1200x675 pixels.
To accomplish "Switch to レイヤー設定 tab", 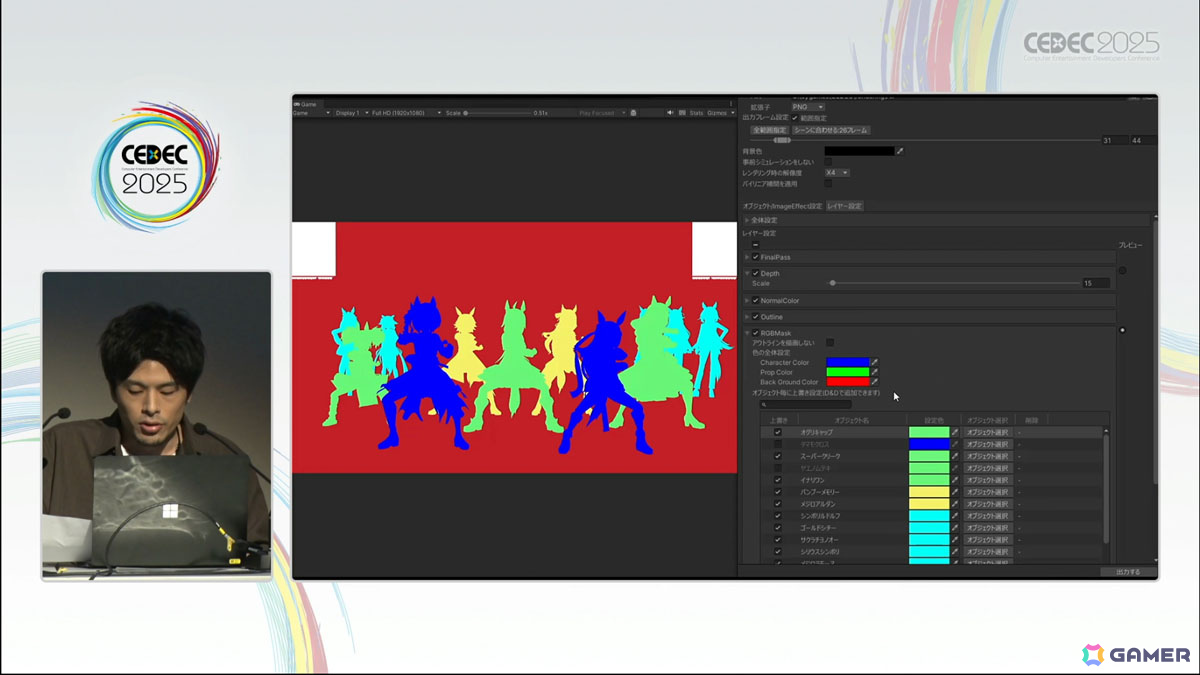I will (844, 206).
